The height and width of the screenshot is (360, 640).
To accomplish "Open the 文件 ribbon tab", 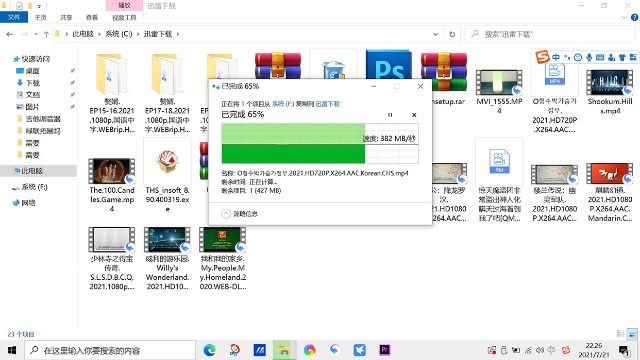I will tap(14, 17).
